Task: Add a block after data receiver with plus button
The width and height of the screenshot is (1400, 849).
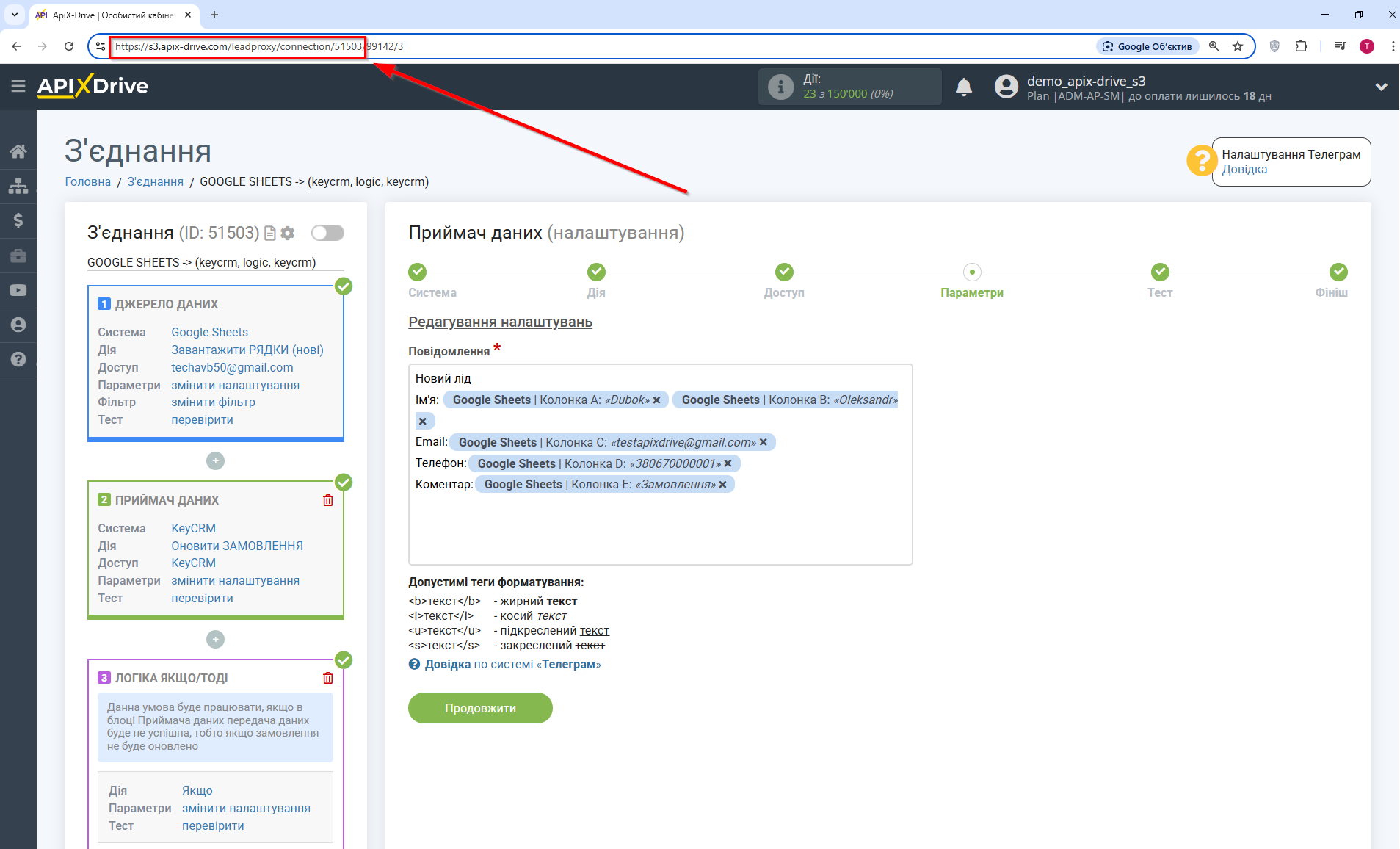Action: 215,640
